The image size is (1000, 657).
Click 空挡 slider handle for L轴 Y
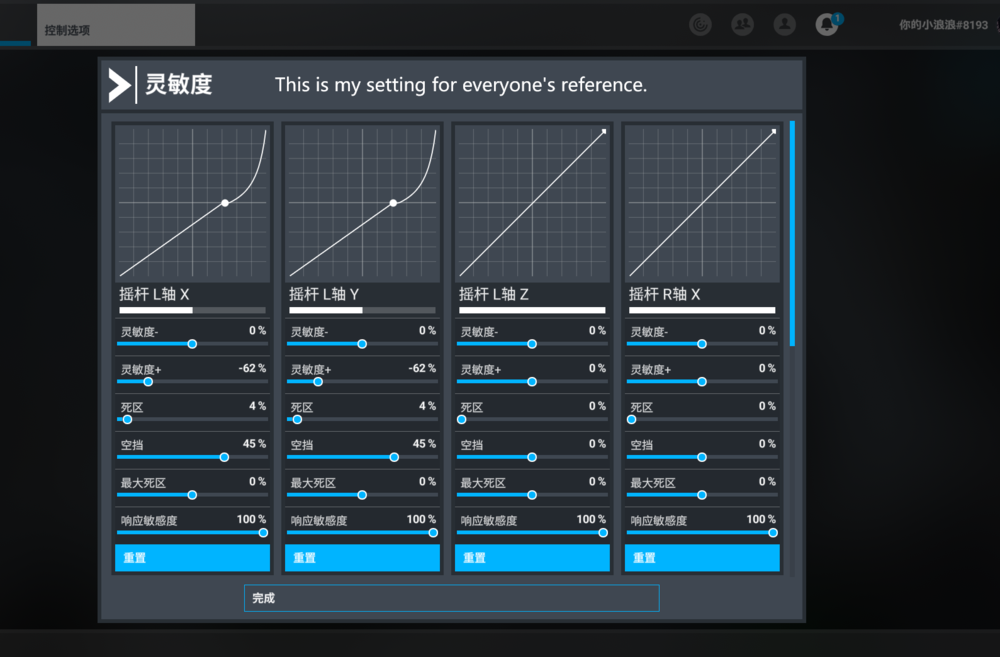pos(394,457)
